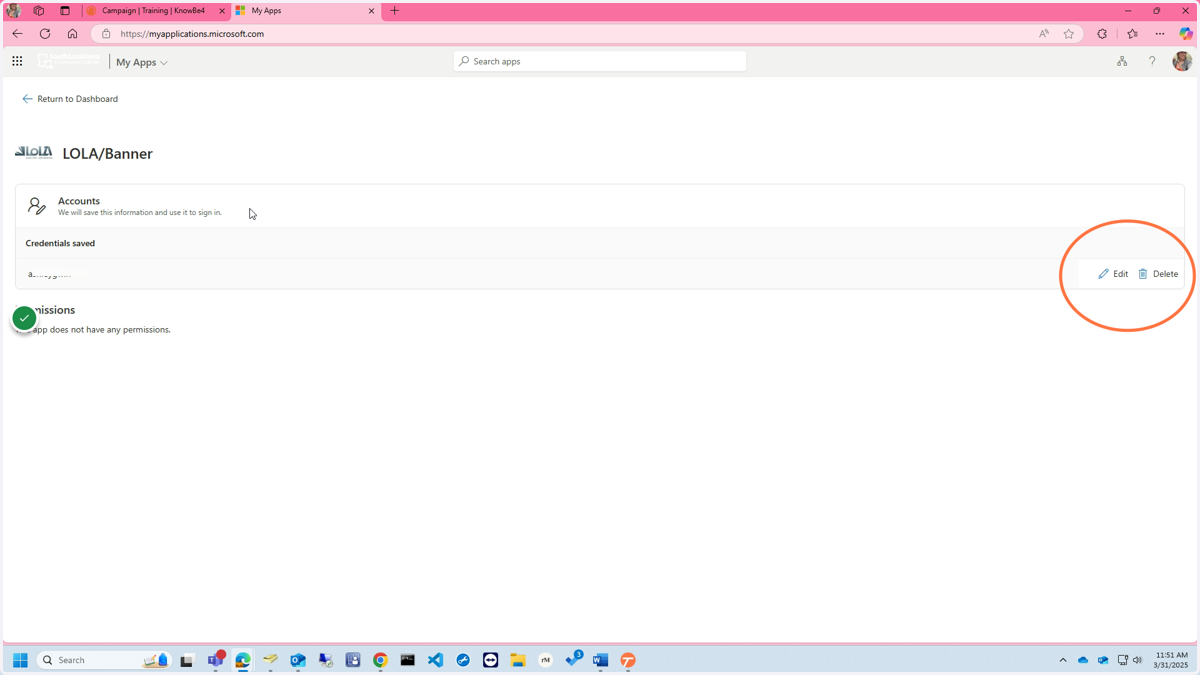Open File Explorer from taskbar
The height and width of the screenshot is (675, 1200).
click(518, 660)
